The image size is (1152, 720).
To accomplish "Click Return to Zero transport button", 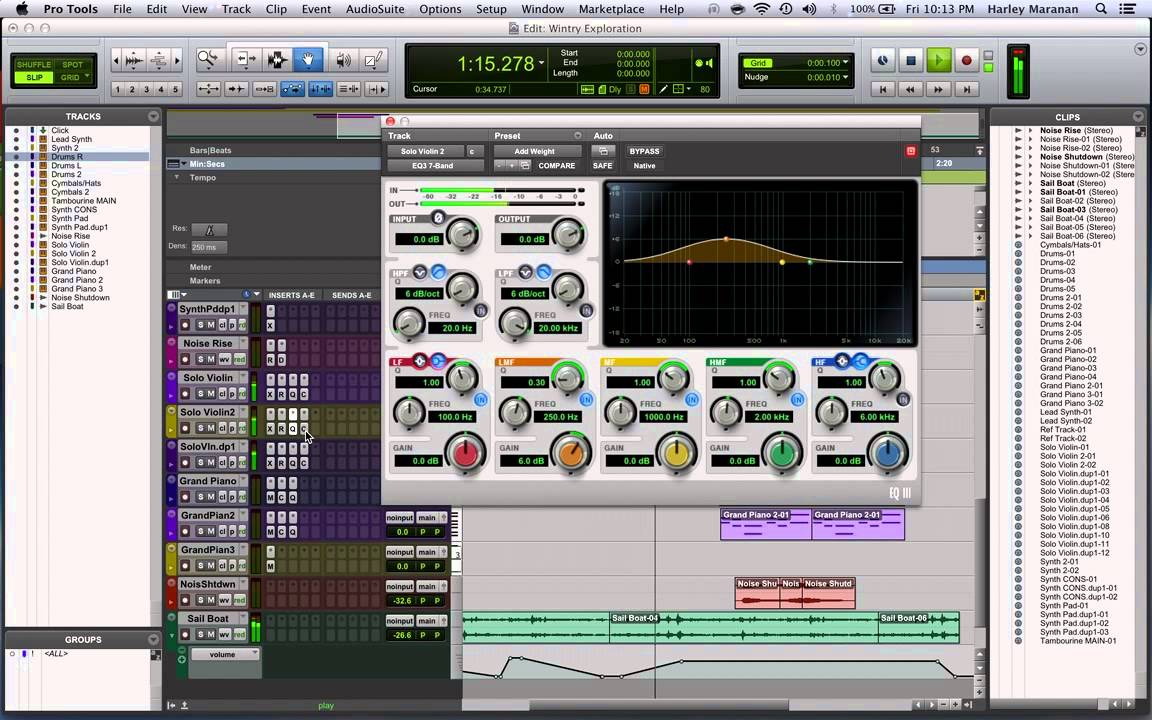I will 882,89.
